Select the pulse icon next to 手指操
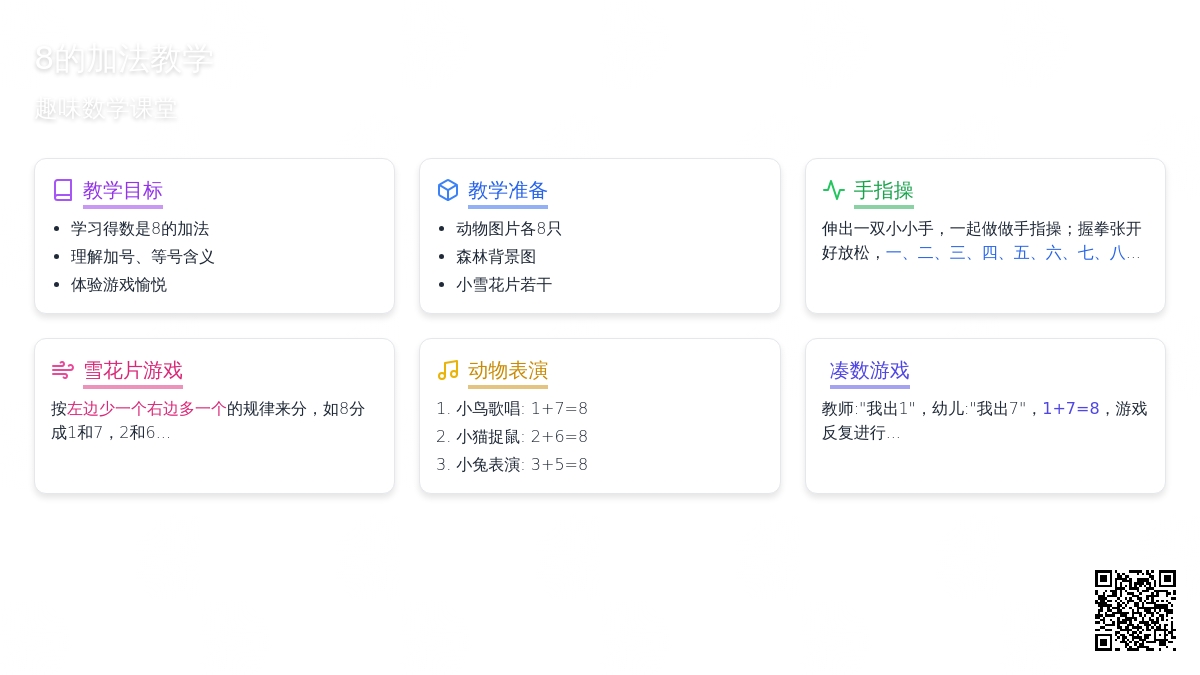Image resolution: width=1200 pixels, height=675 pixels. [834, 190]
